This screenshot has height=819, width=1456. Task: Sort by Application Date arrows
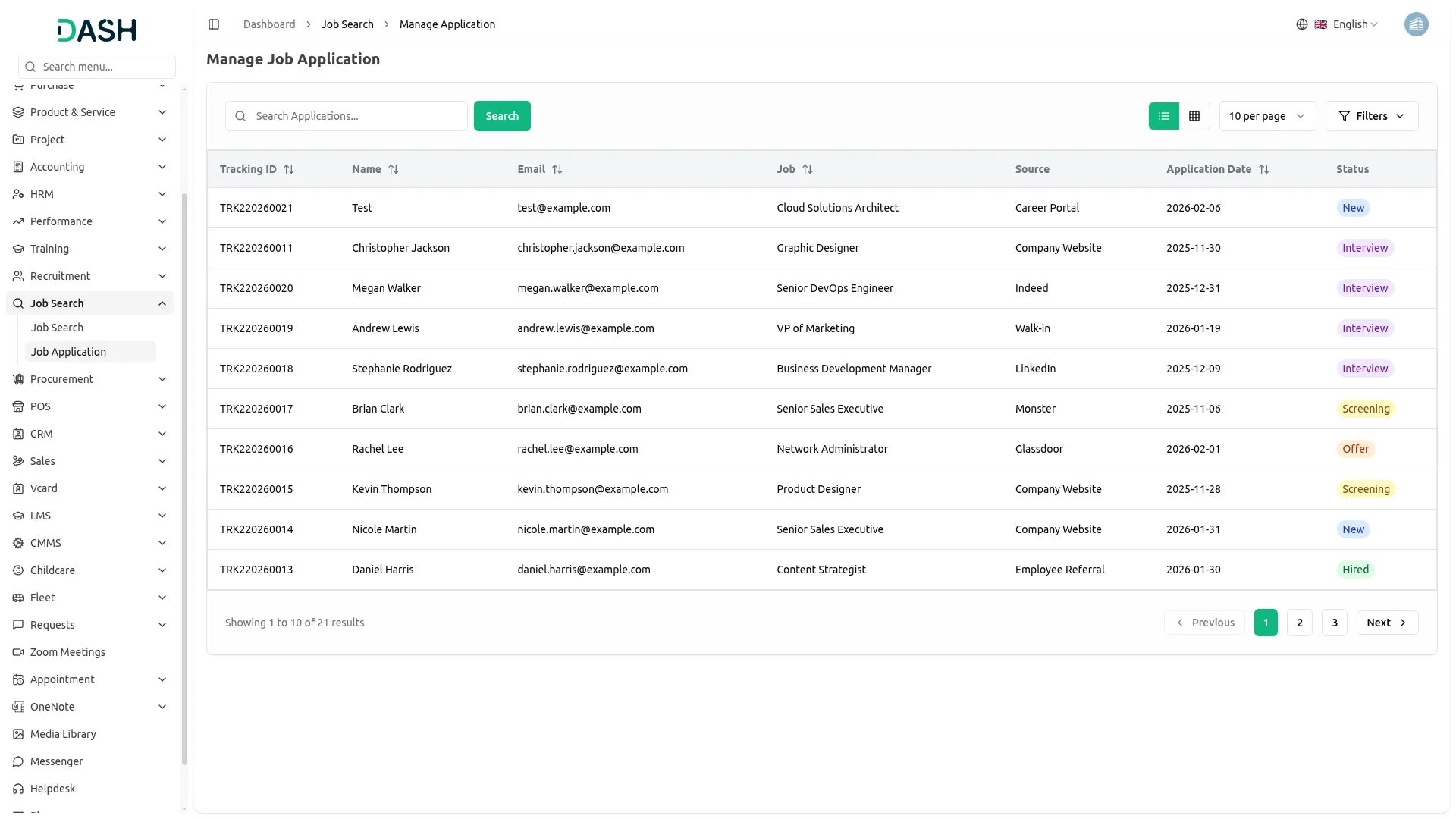(x=1264, y=169)
